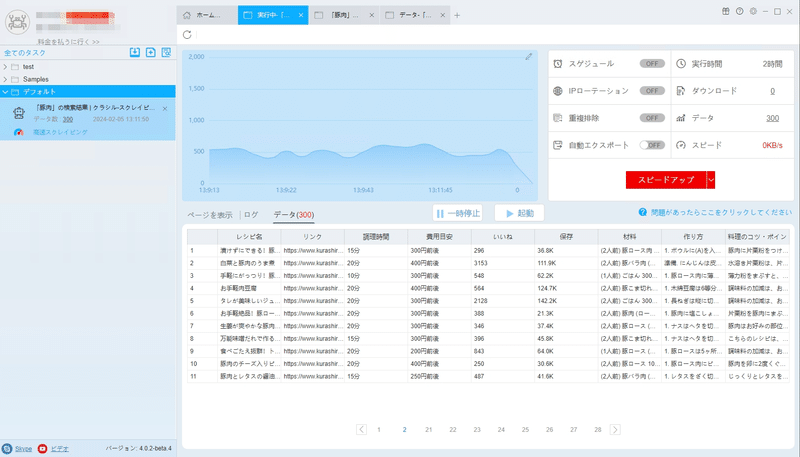Open the スピードアップ dropdown arrow

711,180
